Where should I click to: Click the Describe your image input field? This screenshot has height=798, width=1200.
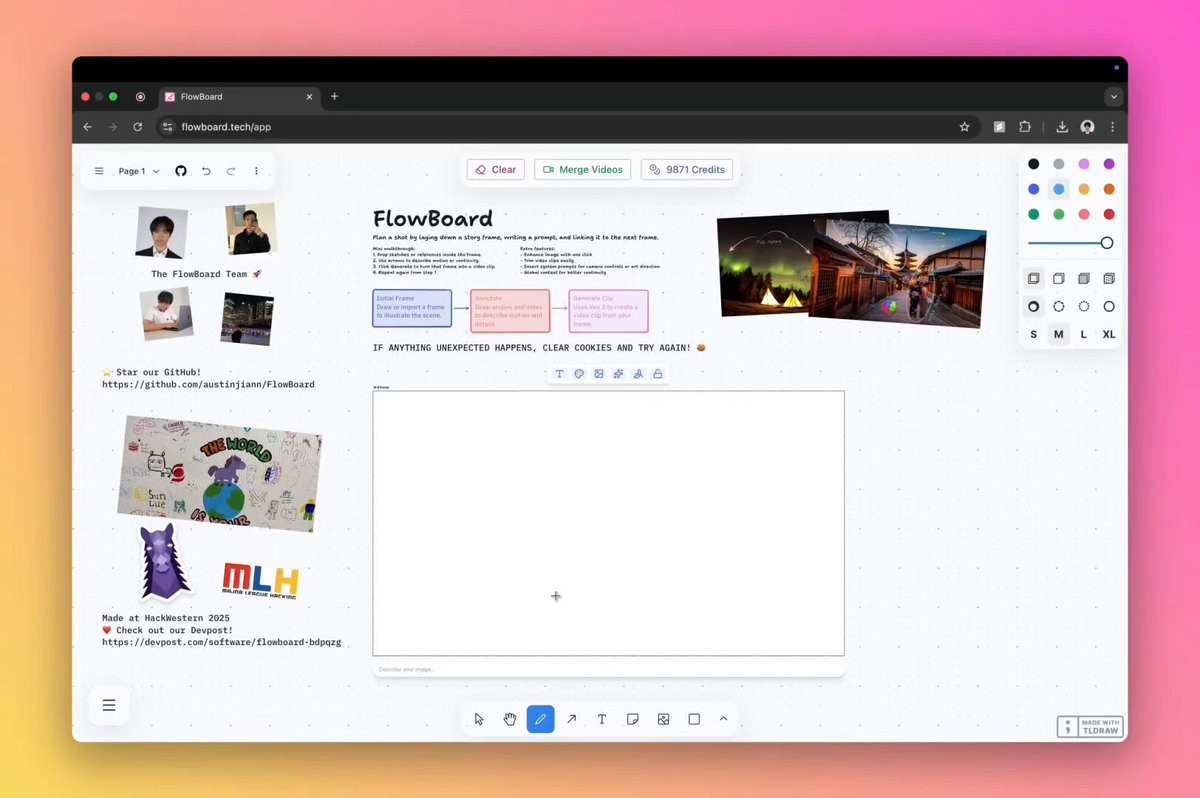608,669
